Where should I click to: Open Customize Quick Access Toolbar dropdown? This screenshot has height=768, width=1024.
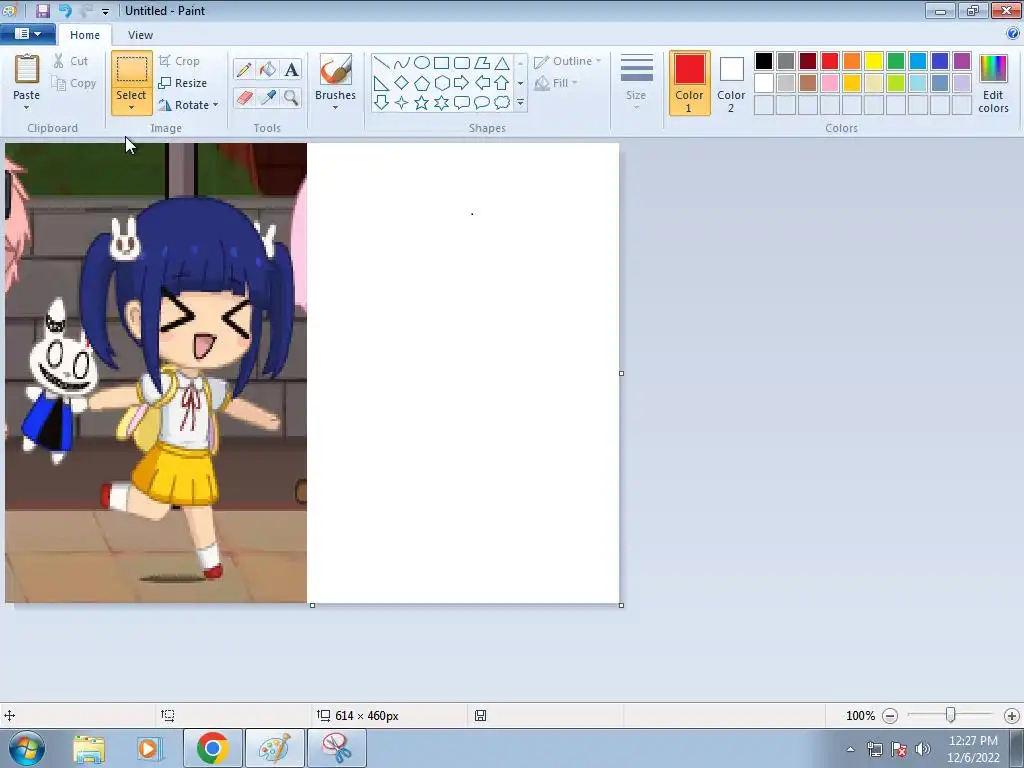(105, 11)
